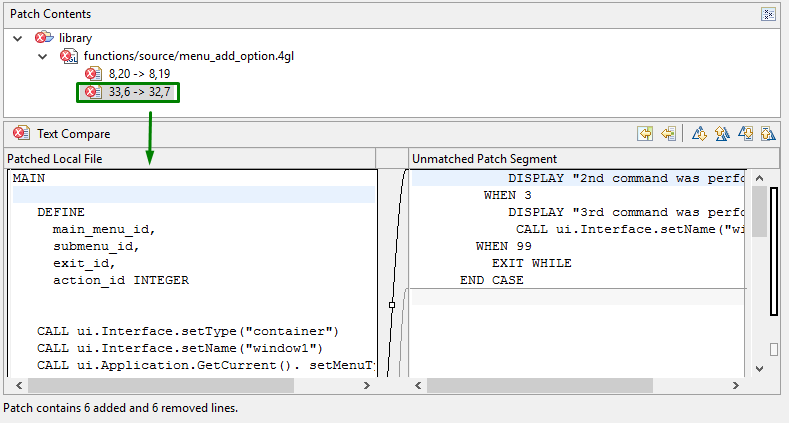Click the small square handle on the center connector
789x423 pixels.
coord(392,304)
